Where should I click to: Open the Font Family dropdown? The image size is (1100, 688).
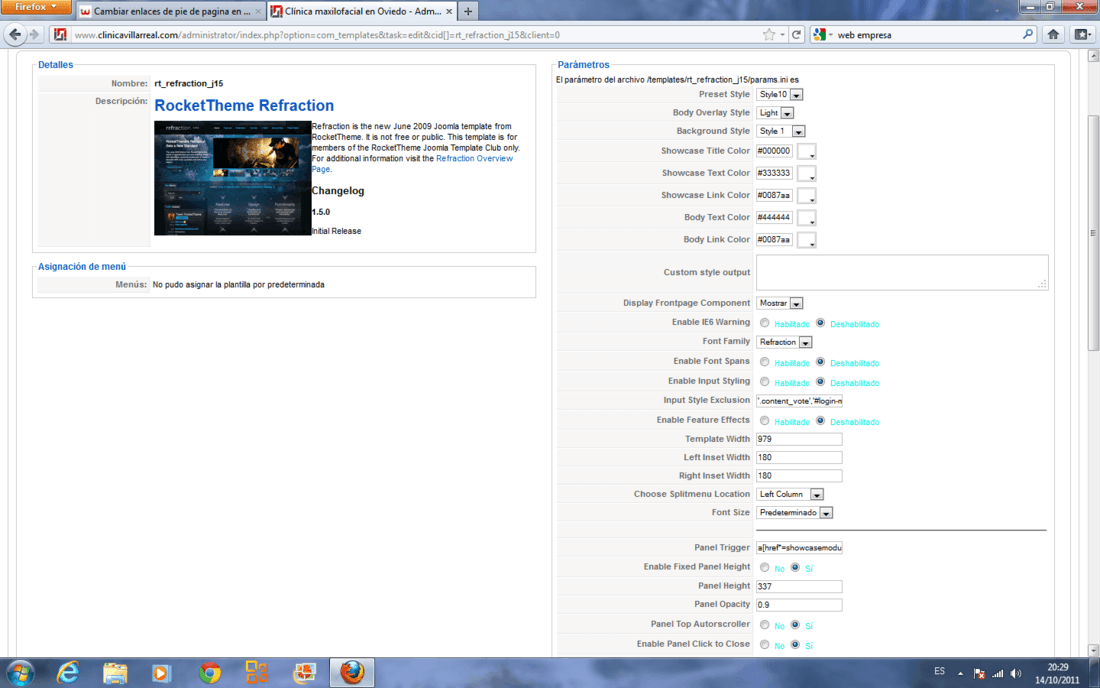click(x=784, y=342)
